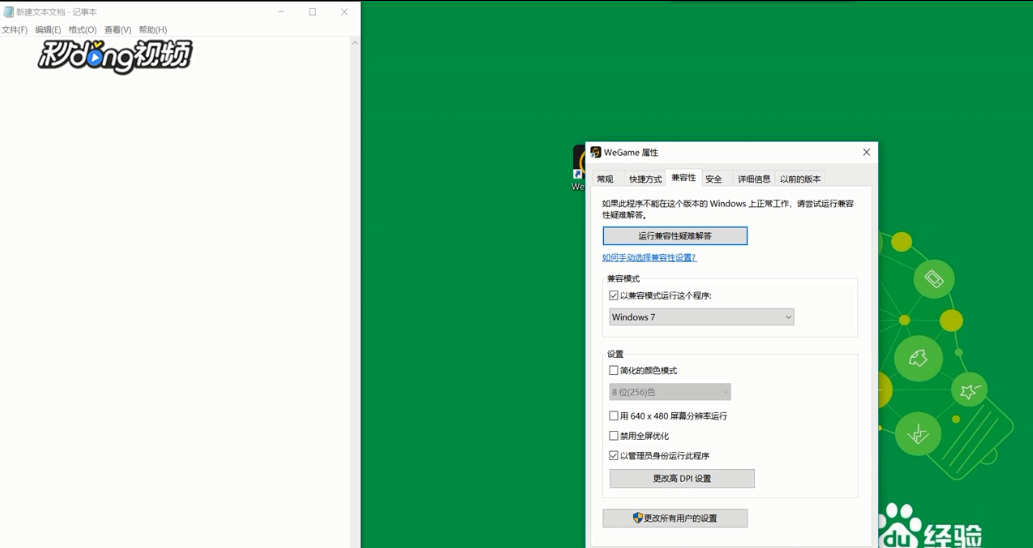Click the Notepad scrollbar up arrow

tap(354, 43)
